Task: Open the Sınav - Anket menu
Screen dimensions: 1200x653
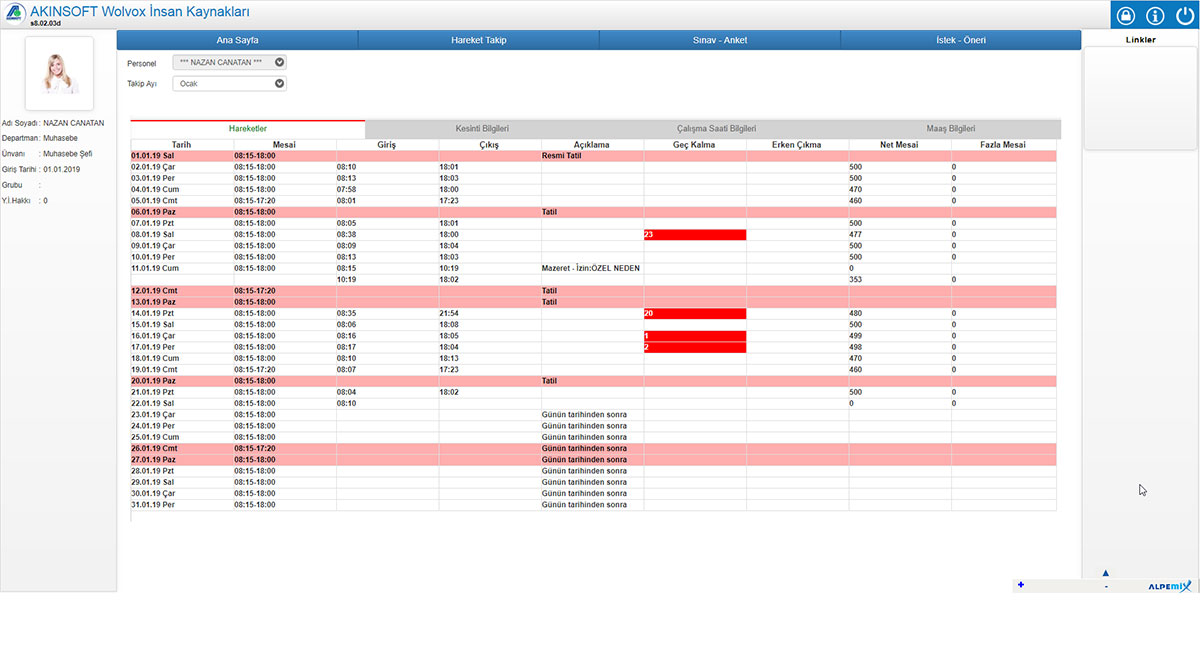Action: tap(719, 40)
